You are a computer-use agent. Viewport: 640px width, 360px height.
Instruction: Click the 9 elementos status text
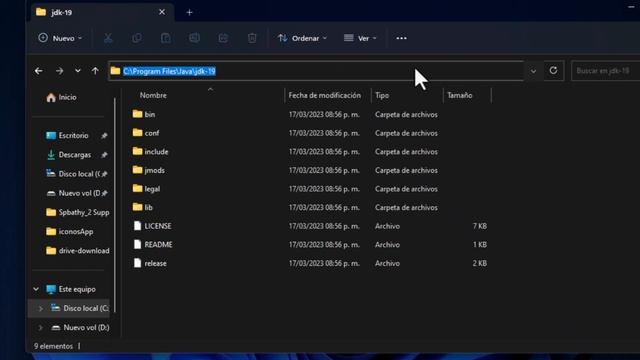53,346
